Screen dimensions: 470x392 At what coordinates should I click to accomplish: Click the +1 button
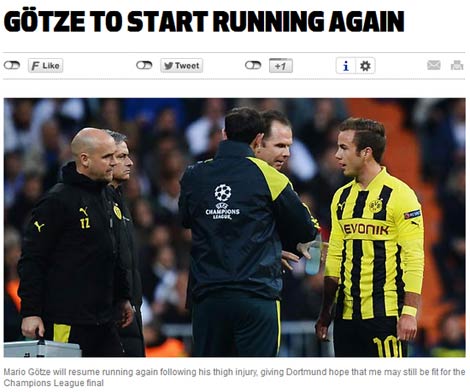pos(281,66)
